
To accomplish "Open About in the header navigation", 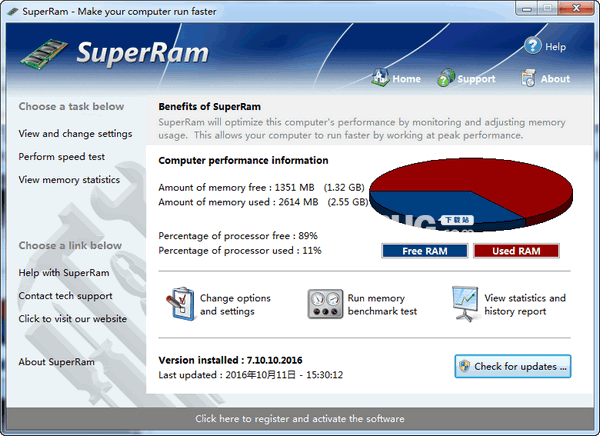I will pos(555,79).
